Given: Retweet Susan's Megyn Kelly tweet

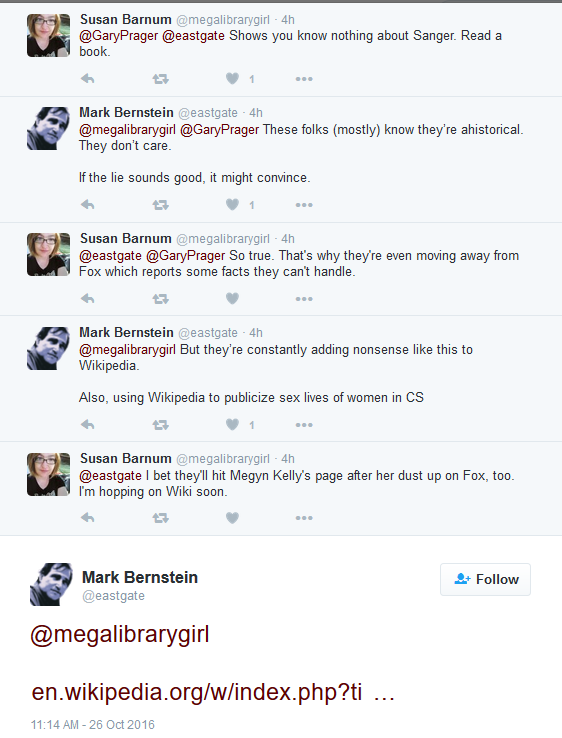Looking at the screenshot, I should pos(161,518).
